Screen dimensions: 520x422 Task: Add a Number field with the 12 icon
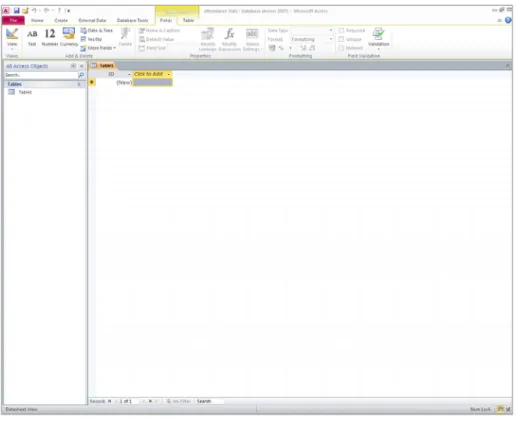pyautogui.click(x=50, y=38)
